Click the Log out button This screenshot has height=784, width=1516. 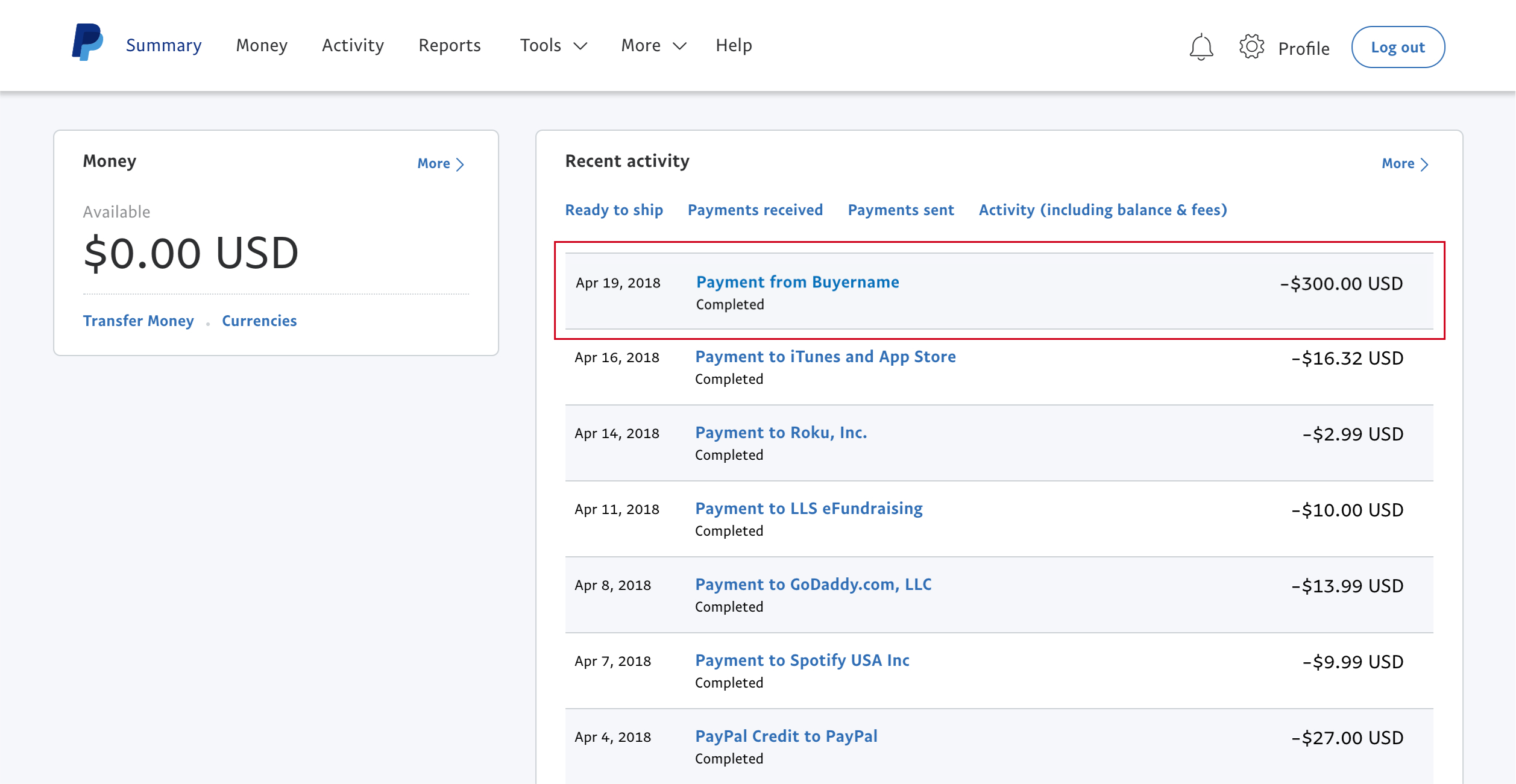(x=1398, y=47)
